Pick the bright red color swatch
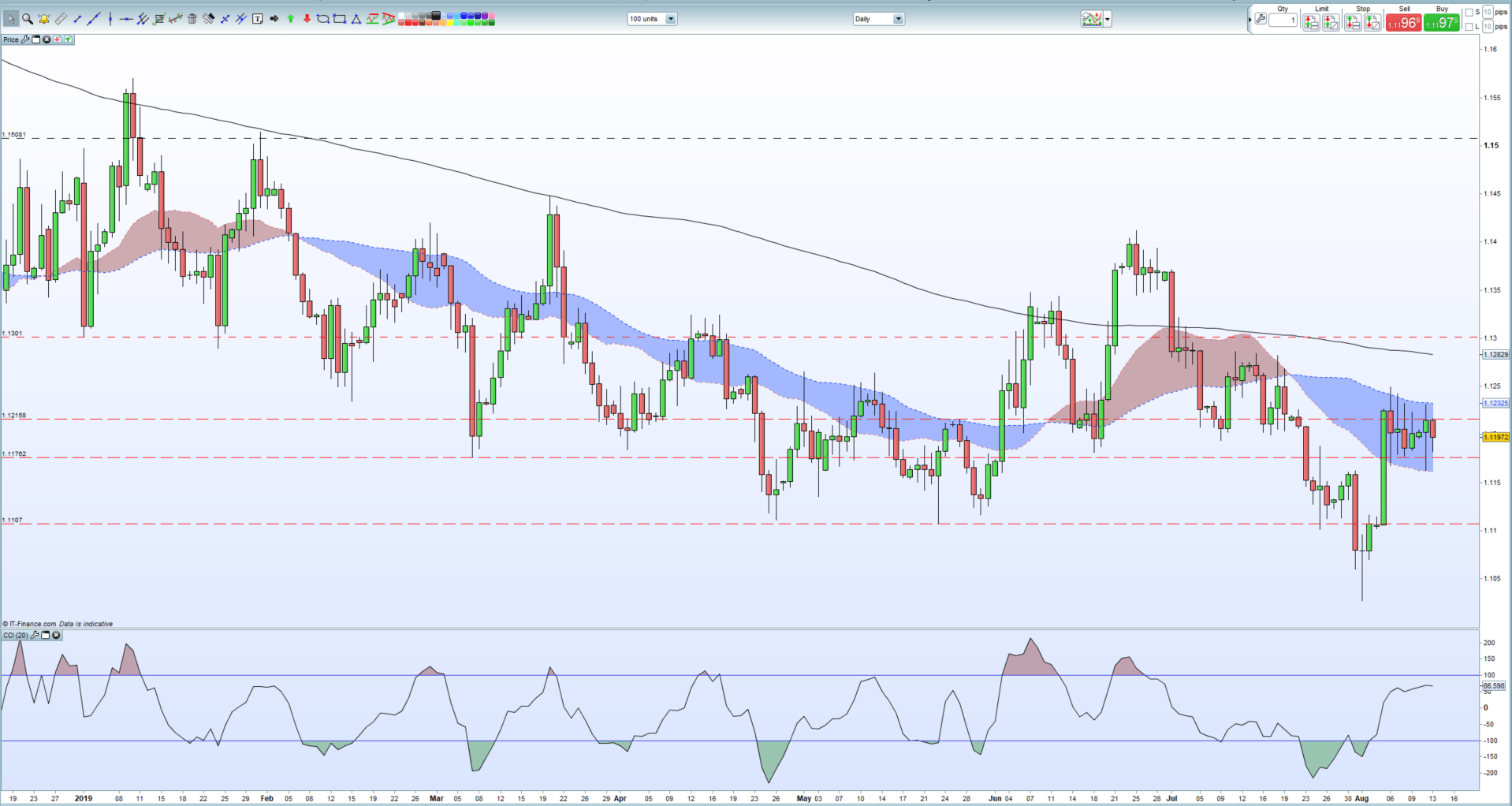This screenshot has height=806, width=1512. pyautogui.click(x=408, y=22)
